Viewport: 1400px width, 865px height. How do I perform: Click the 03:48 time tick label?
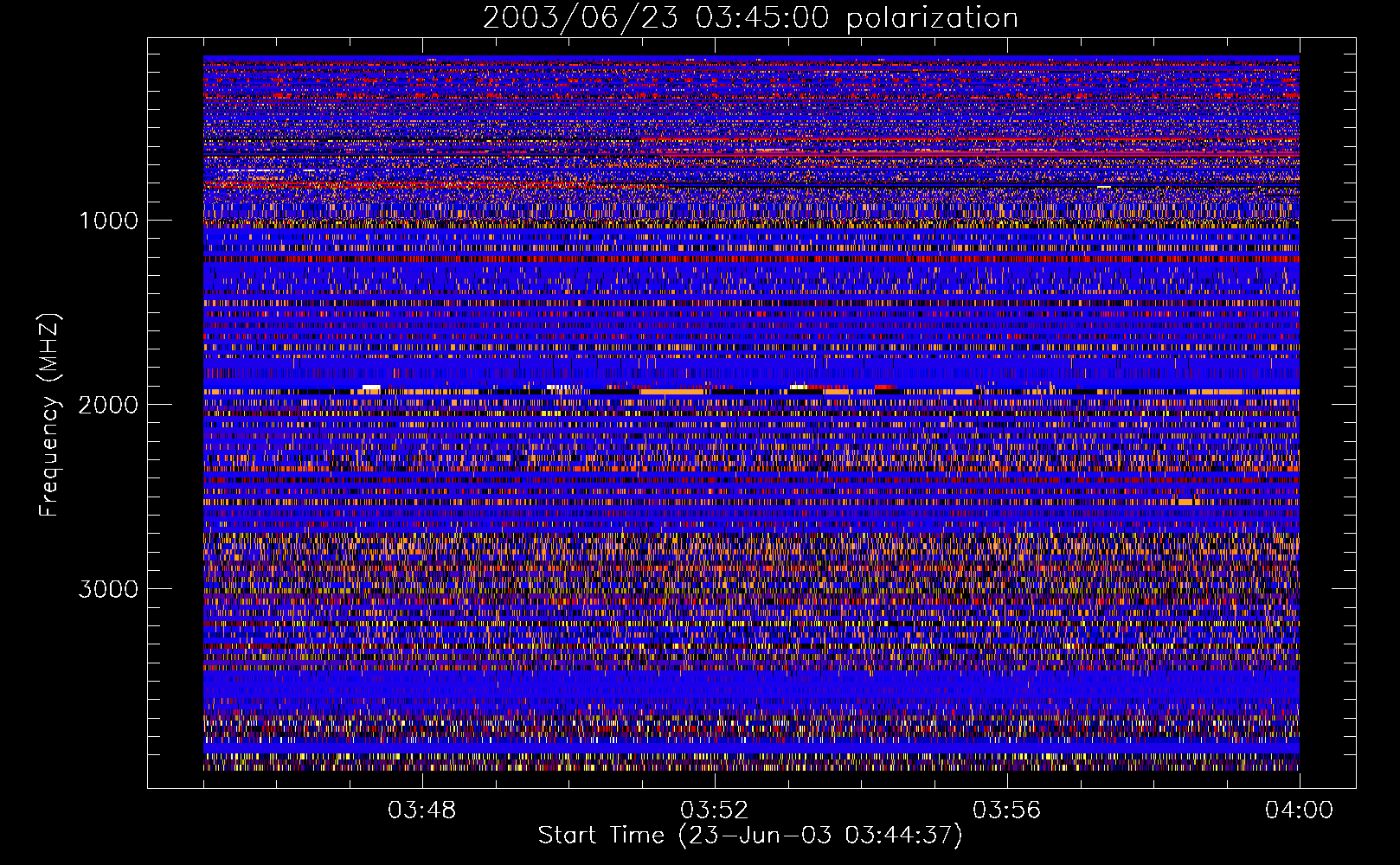(x=421, y=811)
